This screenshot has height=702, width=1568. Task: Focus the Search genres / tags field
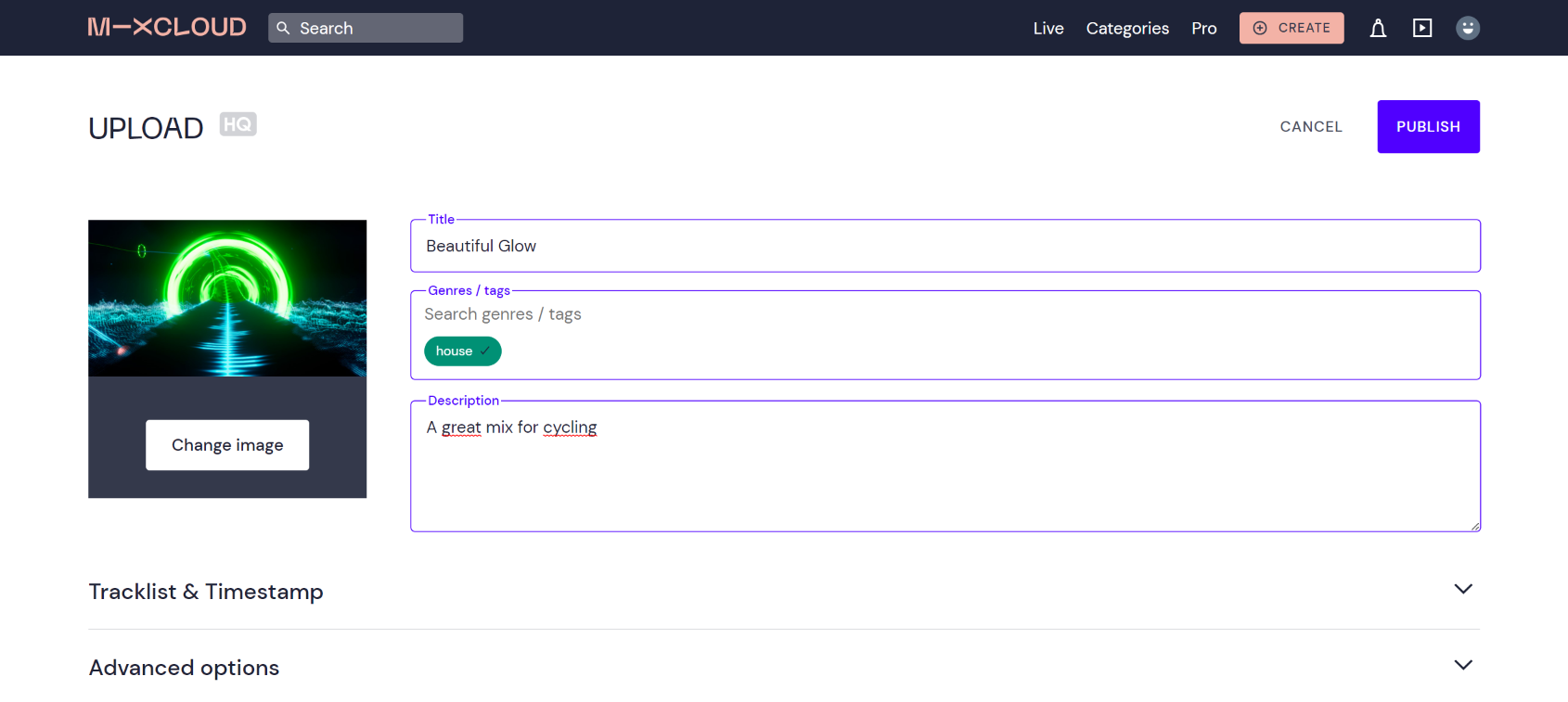coord(945,315)
